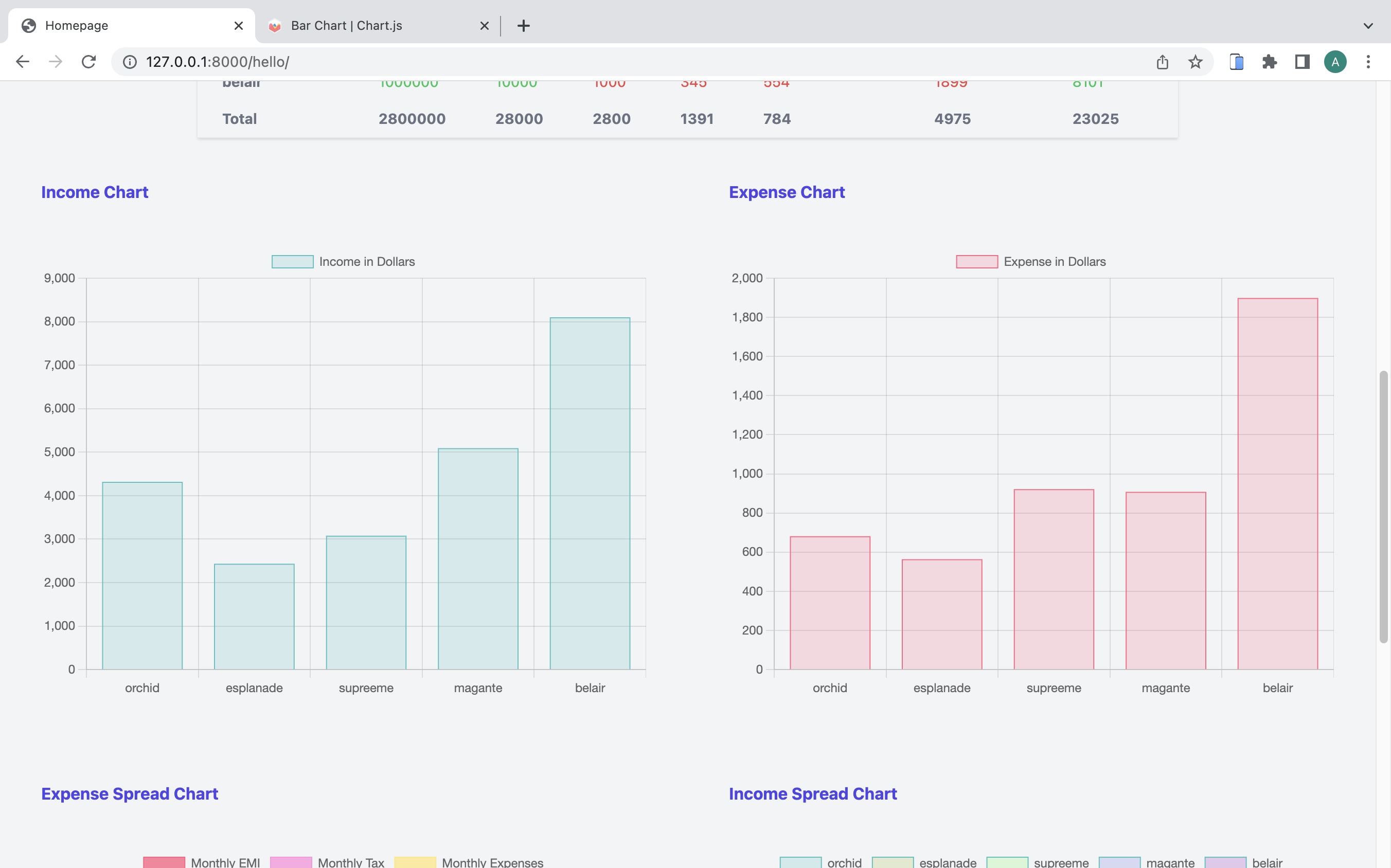Close the Bar Chart tab
Image resolution: width=1391 pixels, height=868 pixels.
point(484,25)
